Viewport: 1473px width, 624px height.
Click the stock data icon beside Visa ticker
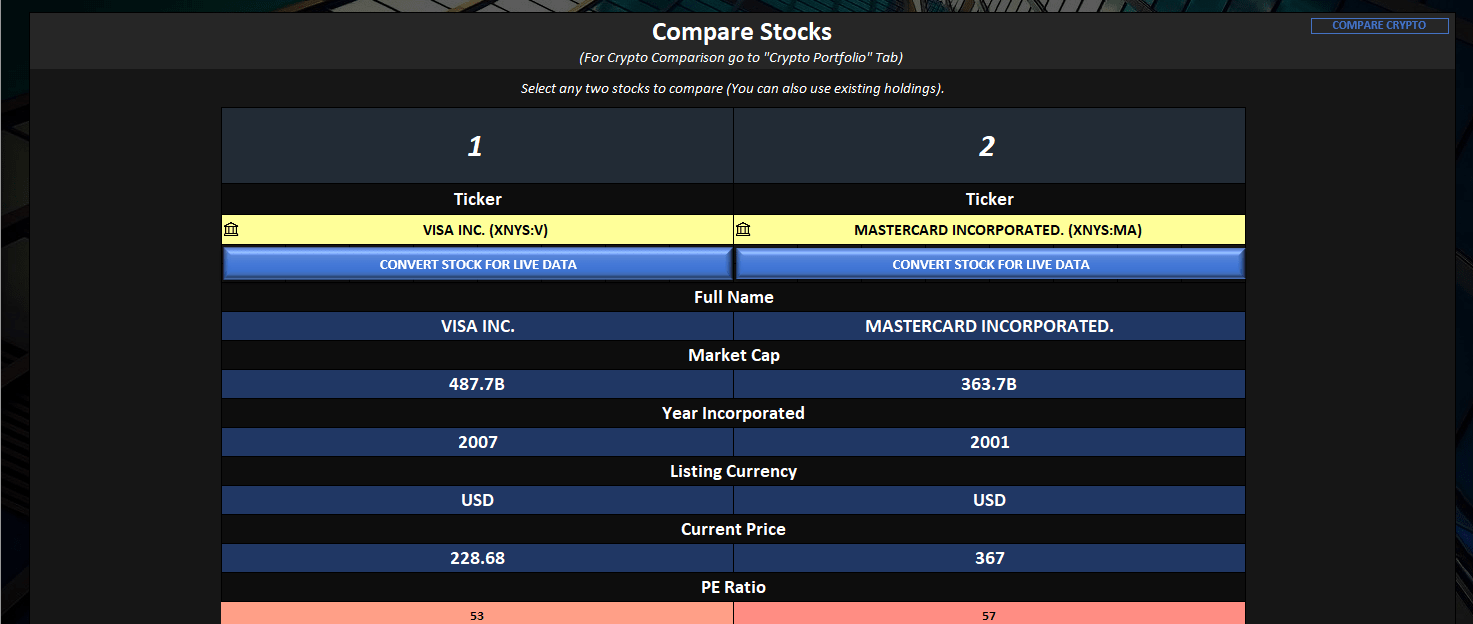coord(232,230)
